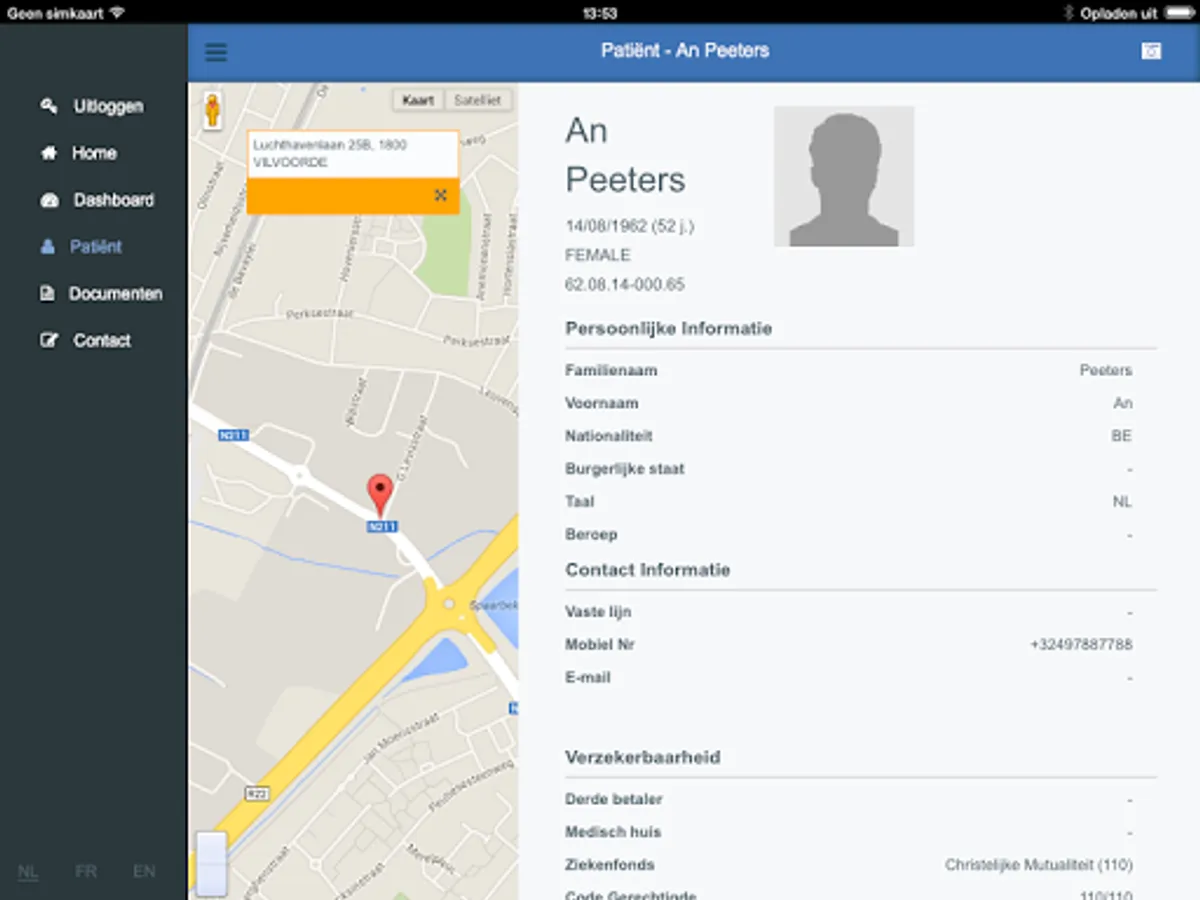Click the Documenten file icon
The height and width of the screenshot is (900, 1200).
tap(47, 294)
